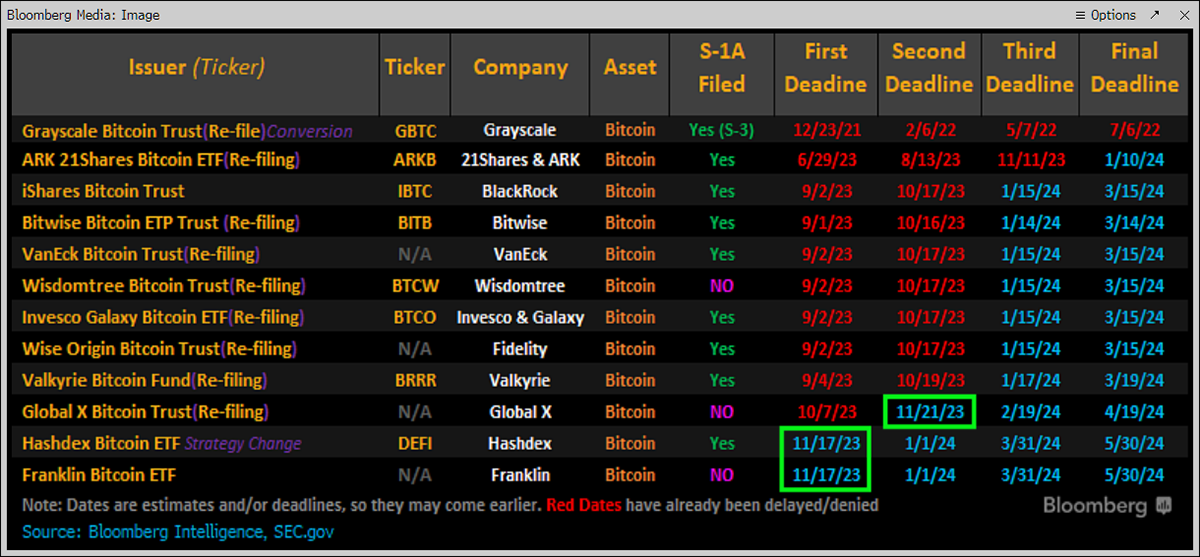Click the 11/21/23 second deadline for Global X
The height and width of the screenshot is (557, 1200).
928,411
